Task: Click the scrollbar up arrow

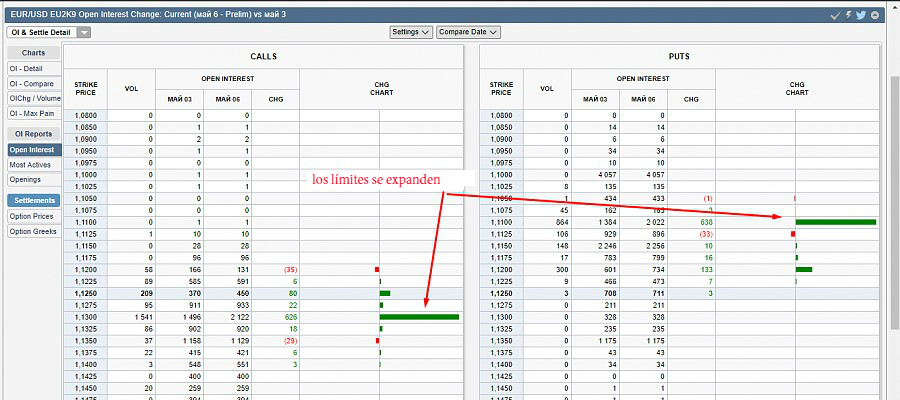Action: click(x=894, y=5)
